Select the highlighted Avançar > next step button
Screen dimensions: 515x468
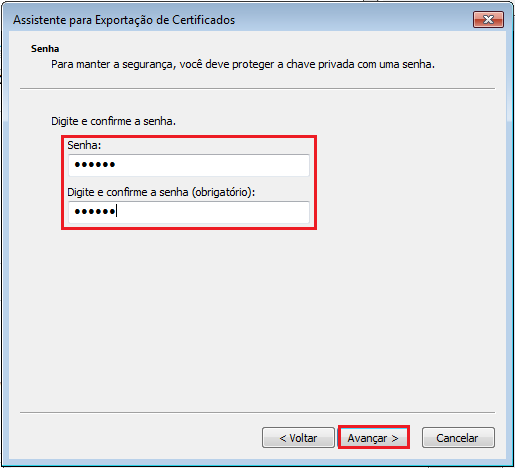click(x=373, y=437)
